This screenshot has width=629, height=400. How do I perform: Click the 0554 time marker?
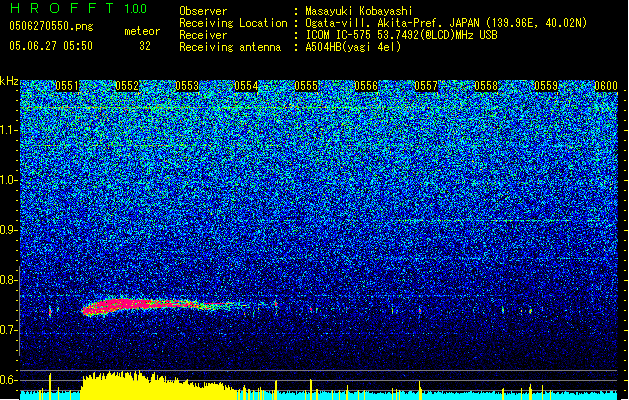click(246, 86)
